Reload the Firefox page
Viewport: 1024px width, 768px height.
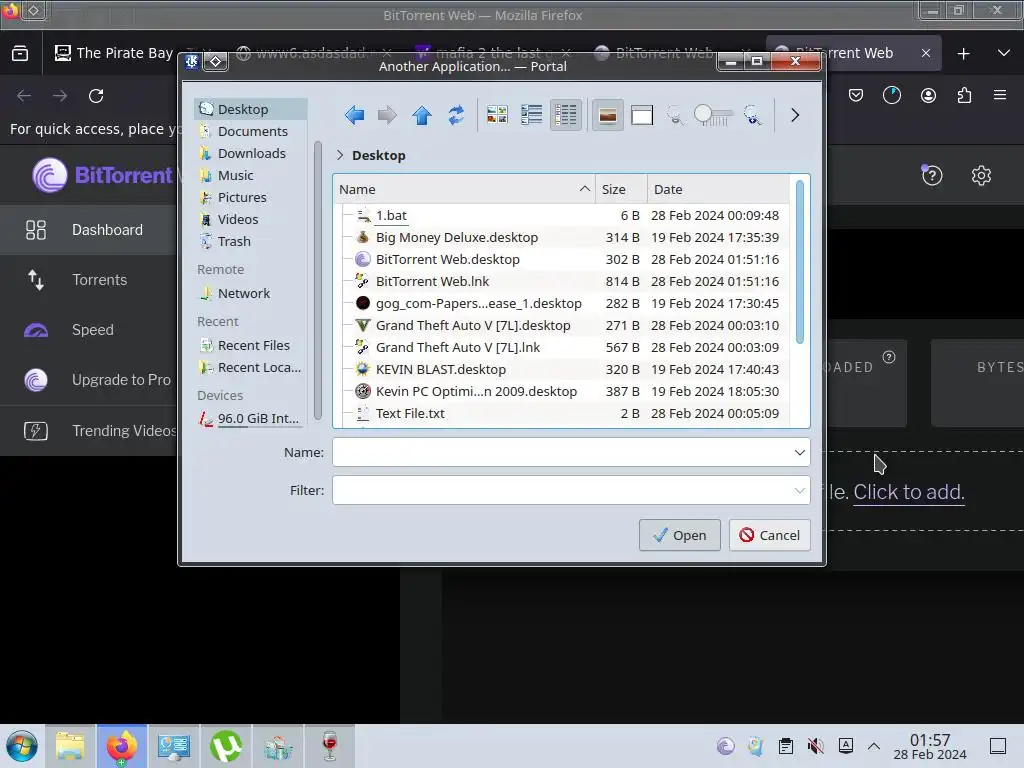tap(96, 96)
